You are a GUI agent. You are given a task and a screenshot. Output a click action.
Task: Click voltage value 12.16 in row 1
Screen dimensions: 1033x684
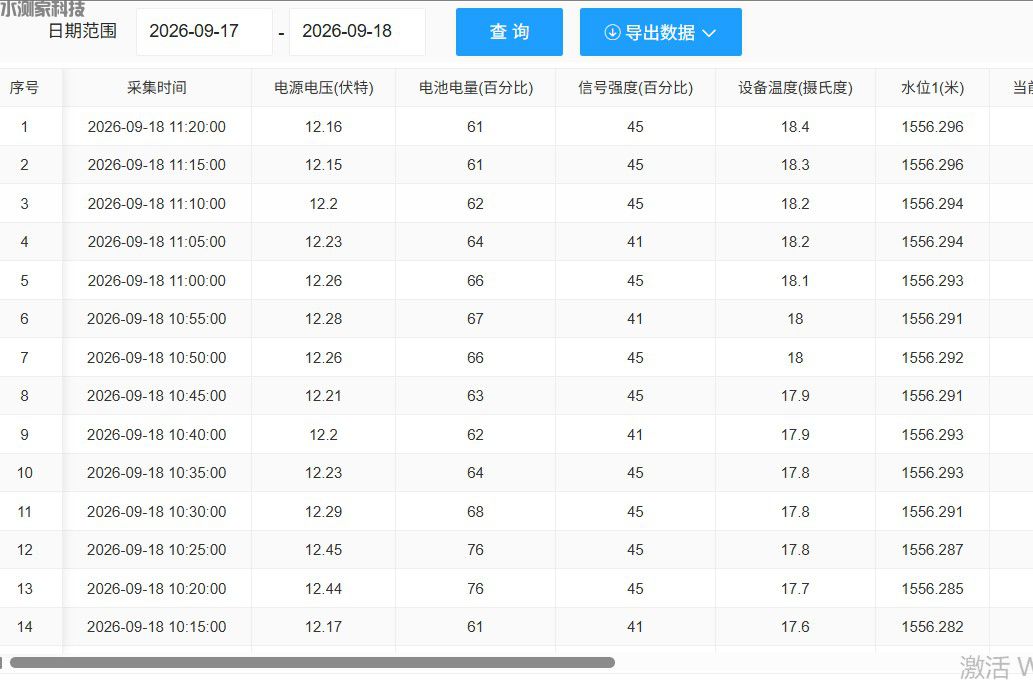[323, 127]
